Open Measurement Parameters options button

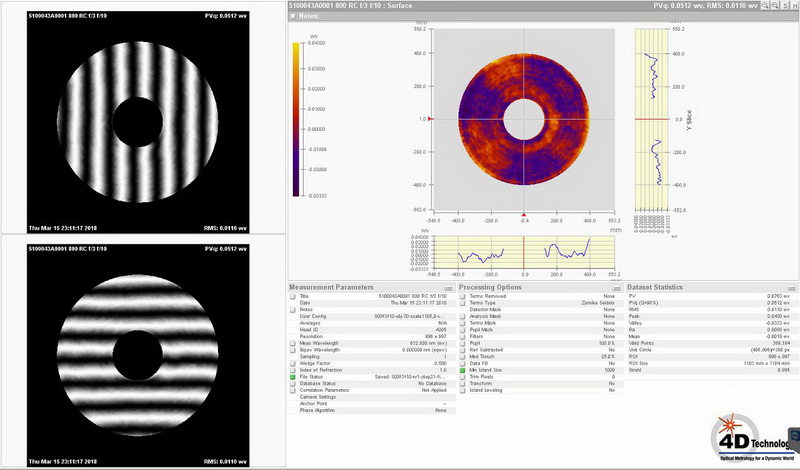[x=449, y=288]
